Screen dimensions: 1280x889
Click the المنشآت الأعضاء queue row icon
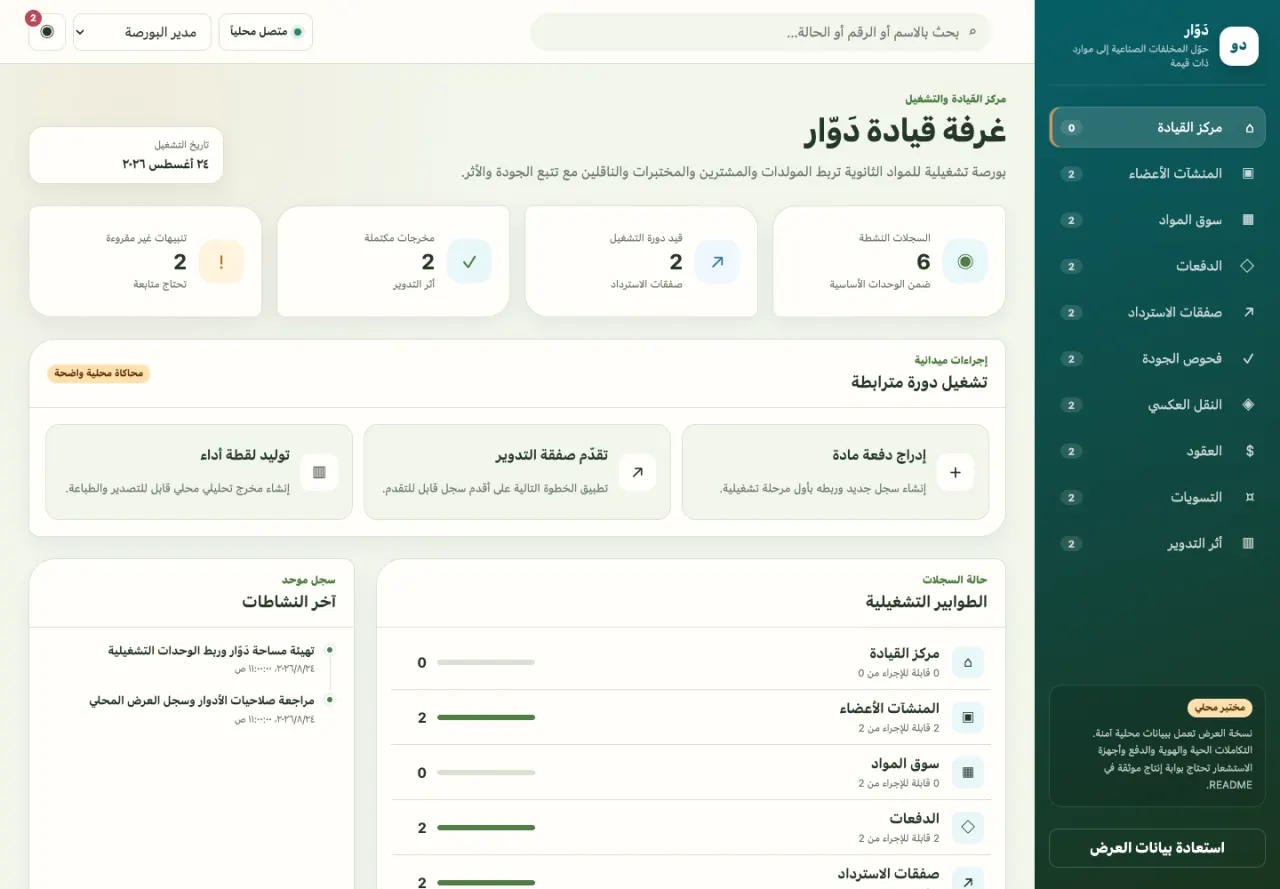point(968,717)
